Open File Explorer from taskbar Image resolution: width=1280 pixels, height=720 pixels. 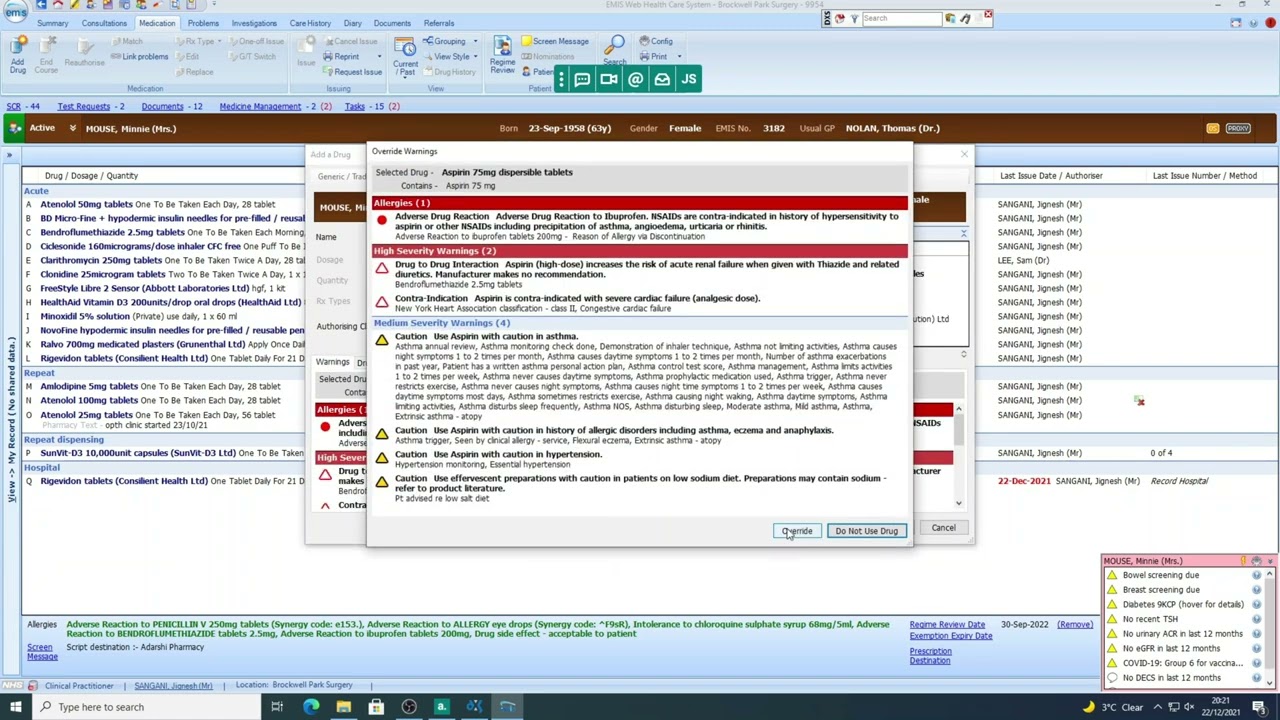(343, 707)
